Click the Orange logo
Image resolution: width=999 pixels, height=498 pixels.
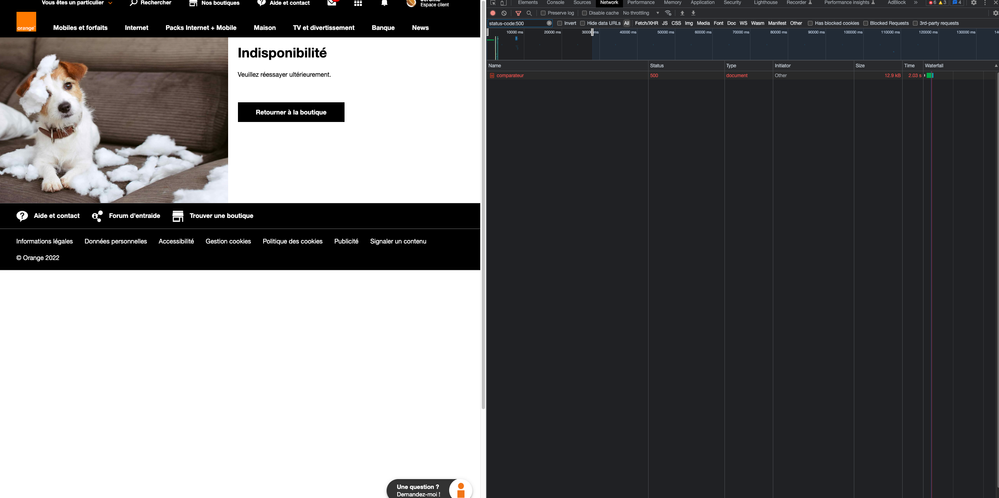26,22
